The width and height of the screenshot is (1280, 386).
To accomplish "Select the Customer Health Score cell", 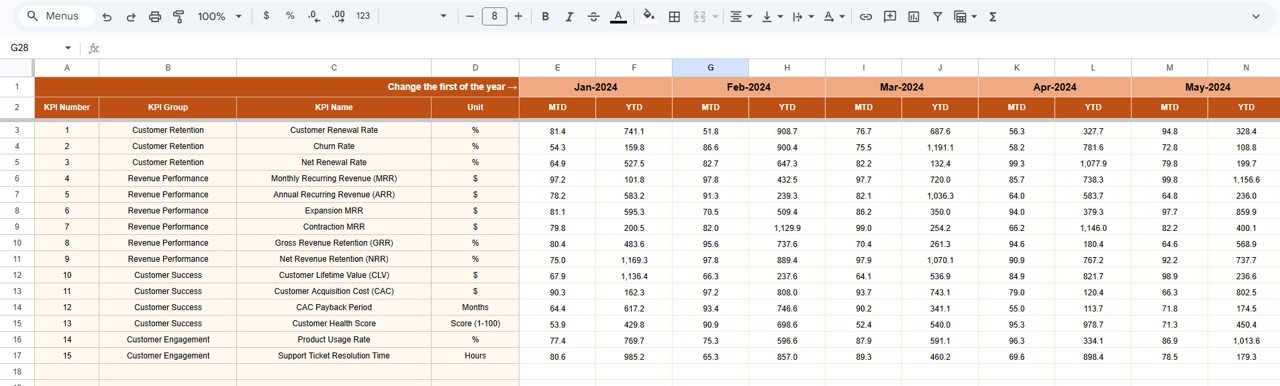I will pyautogui.click(x=334, y=323).
